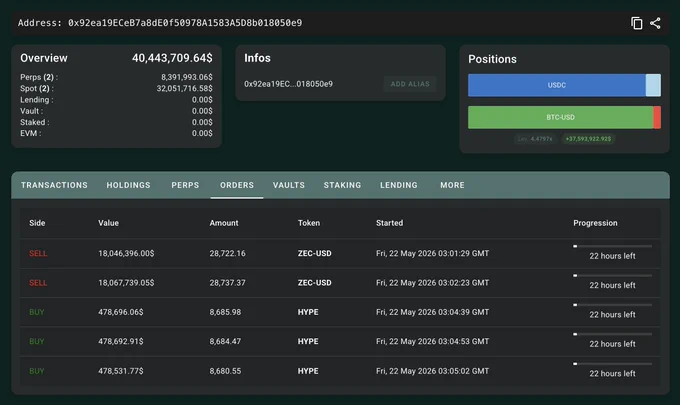Click HYPE token of the 03:05:02 order
The image size is (680, 405).
click(308, 371)
